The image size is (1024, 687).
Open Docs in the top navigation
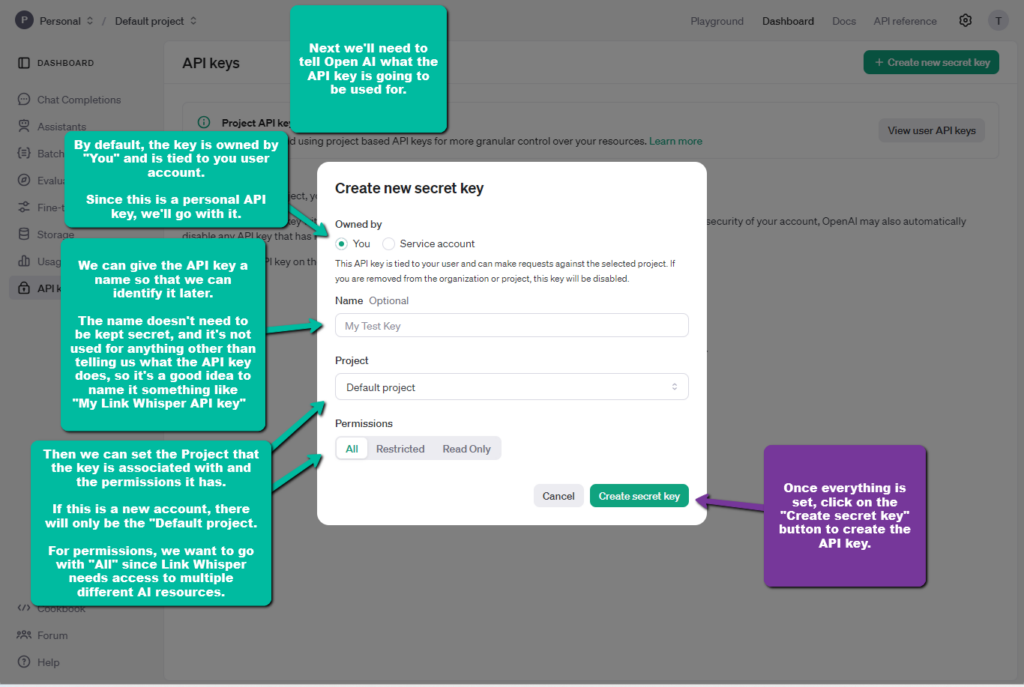(x=844, y=21)
